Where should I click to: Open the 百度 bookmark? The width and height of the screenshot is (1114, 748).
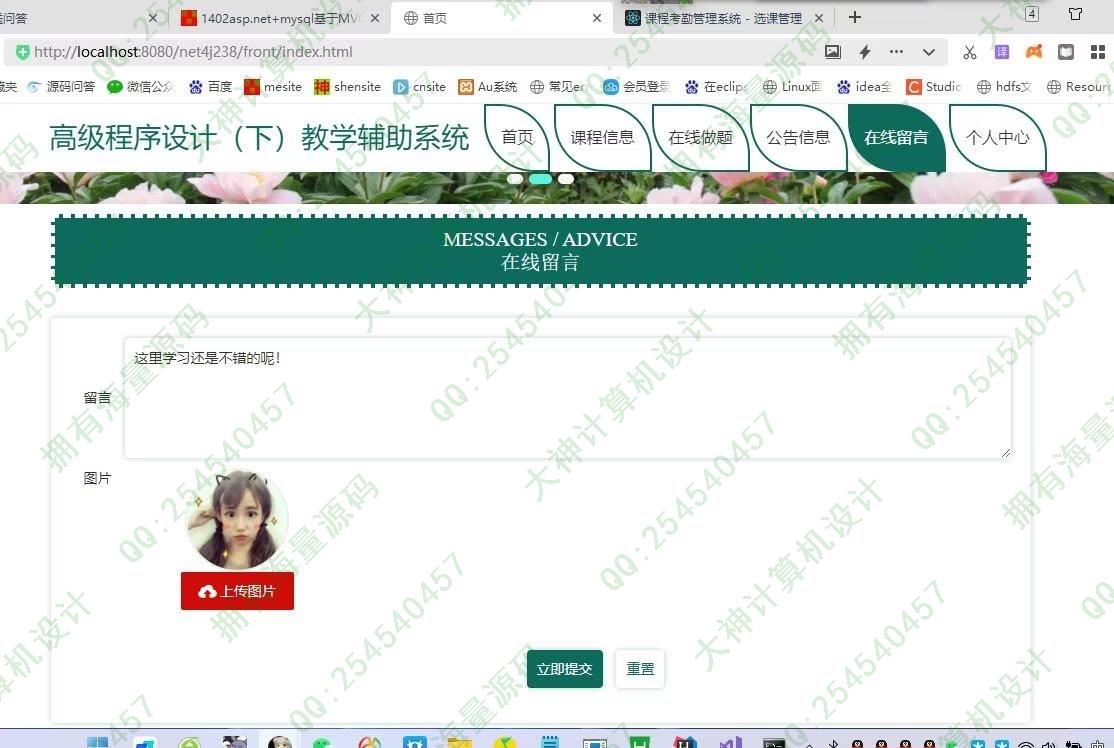coord(211,87)
